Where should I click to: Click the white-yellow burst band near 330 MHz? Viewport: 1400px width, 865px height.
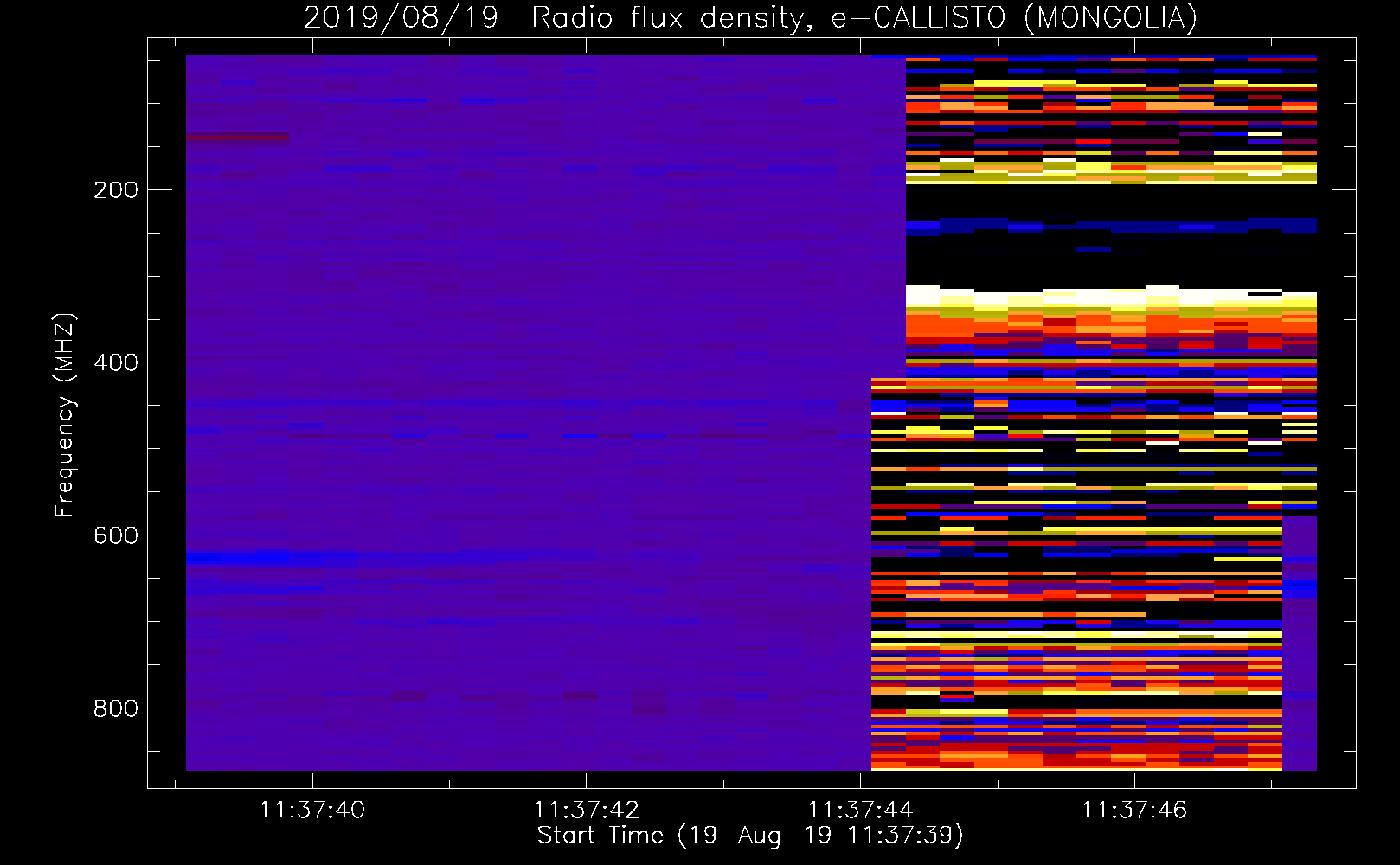pyautogui.click(x=1111, y=297)
